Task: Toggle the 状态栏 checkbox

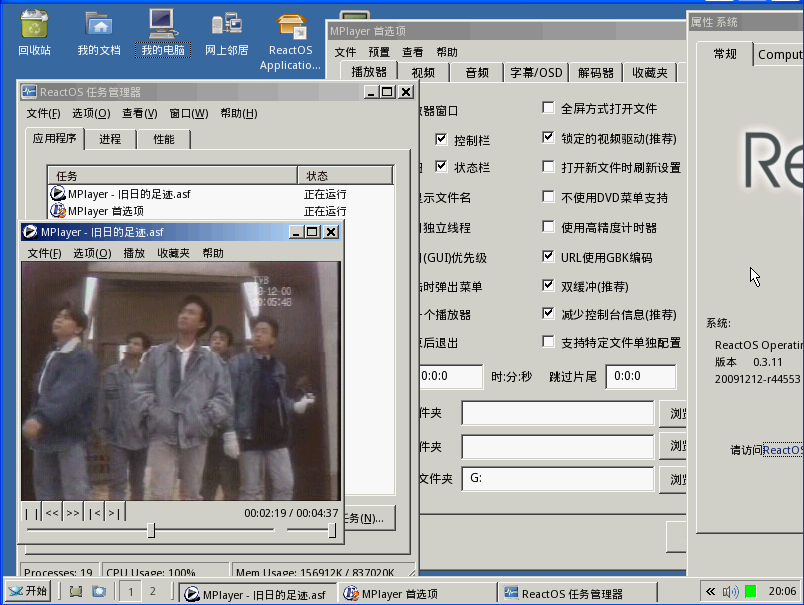Action: click(x=441, y=167)
